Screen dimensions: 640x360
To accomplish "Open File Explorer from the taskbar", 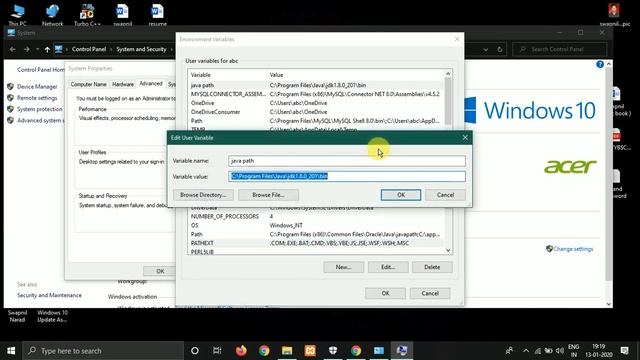I will coord(287,351).
